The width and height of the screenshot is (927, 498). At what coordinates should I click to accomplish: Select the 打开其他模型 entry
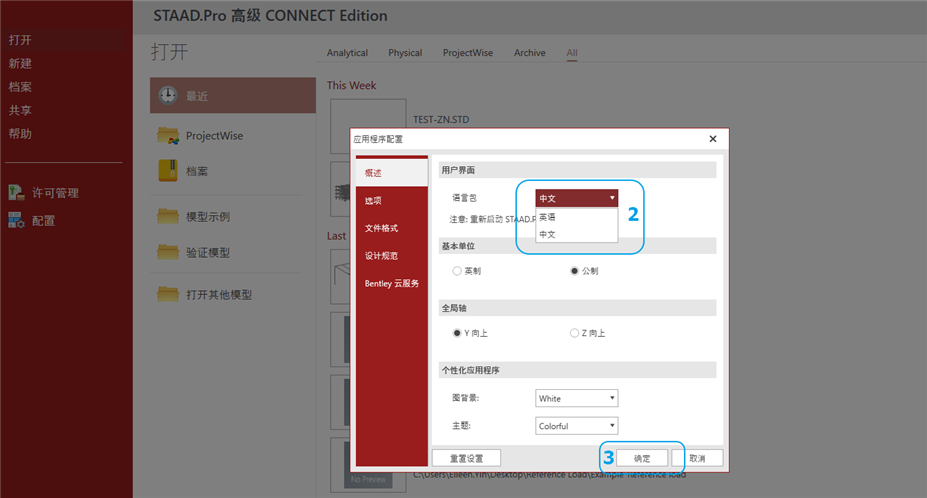(x=232, y=294)
